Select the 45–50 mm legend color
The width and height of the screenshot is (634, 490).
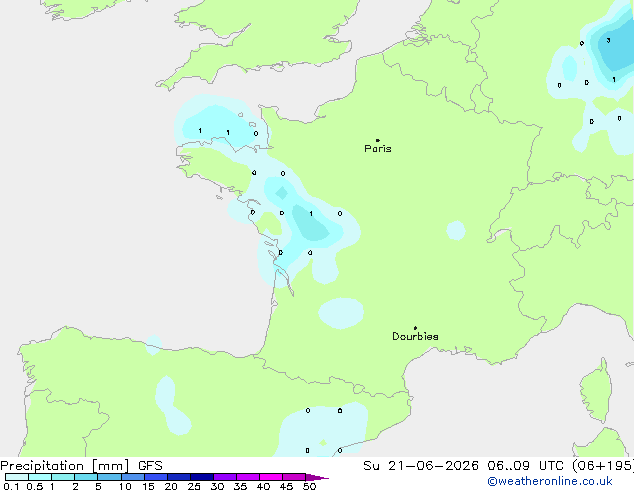tap(294, 477)
